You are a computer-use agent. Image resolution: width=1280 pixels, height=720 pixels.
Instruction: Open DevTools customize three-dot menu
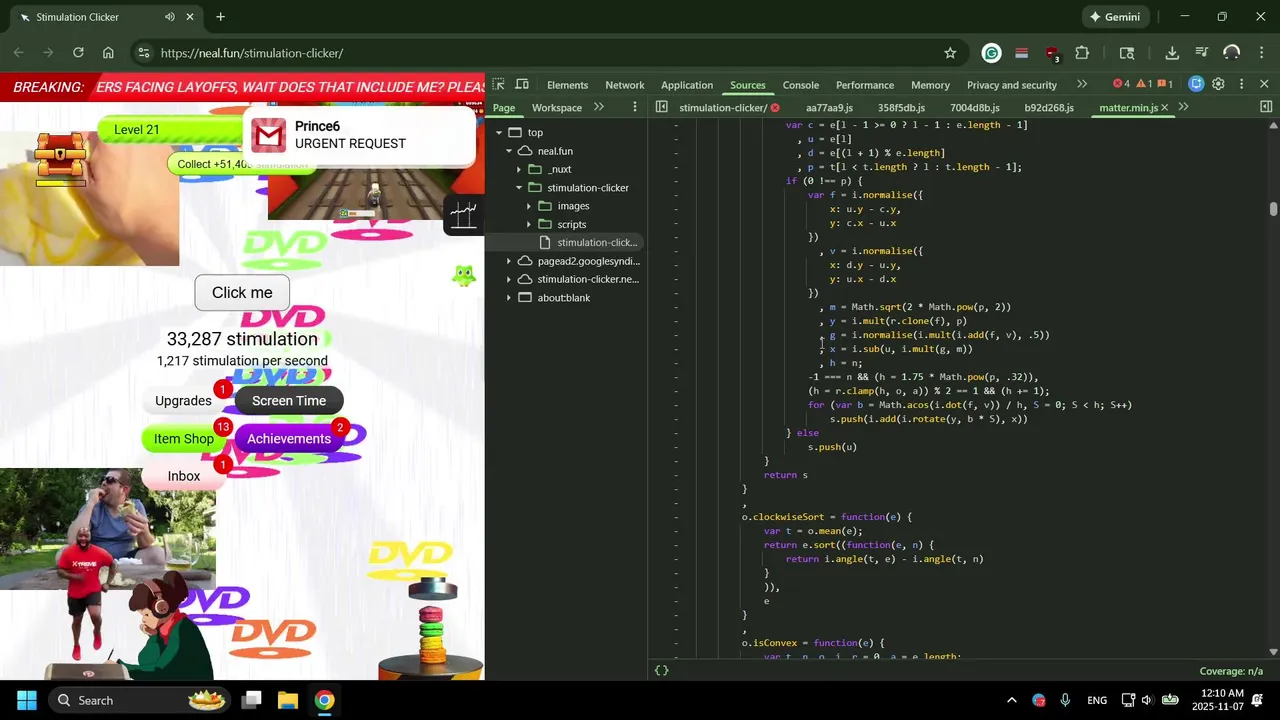click(x=1241, y=84)
